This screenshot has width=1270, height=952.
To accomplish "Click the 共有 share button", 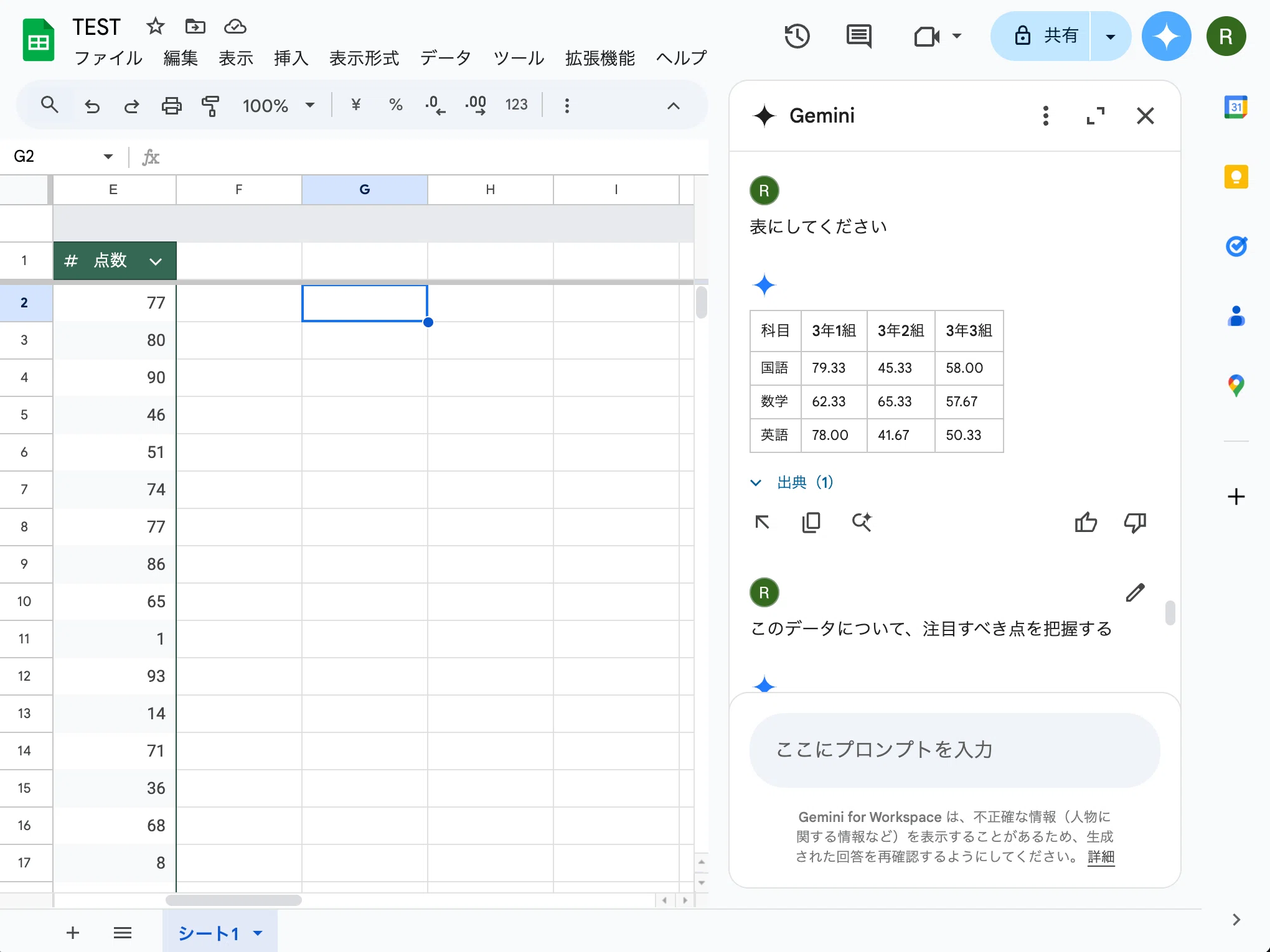I will [x=1041, y=36].
